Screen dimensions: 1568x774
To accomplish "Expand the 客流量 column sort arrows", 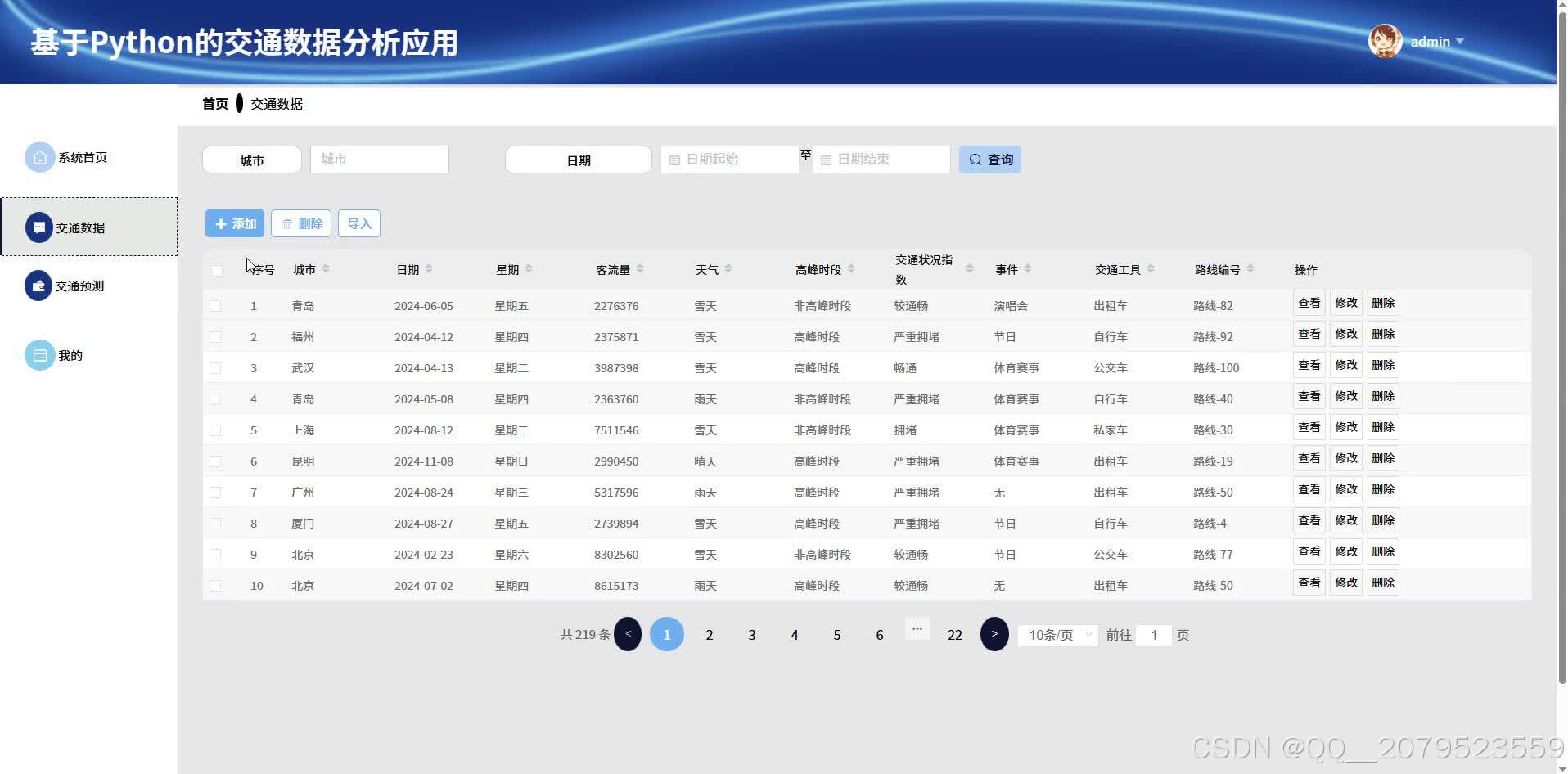I will (642, 268).
